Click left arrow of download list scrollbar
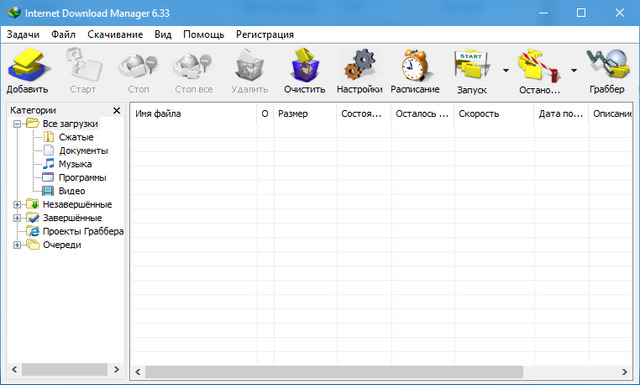This screenshot has width=640, height=385. tap(138, 372)
